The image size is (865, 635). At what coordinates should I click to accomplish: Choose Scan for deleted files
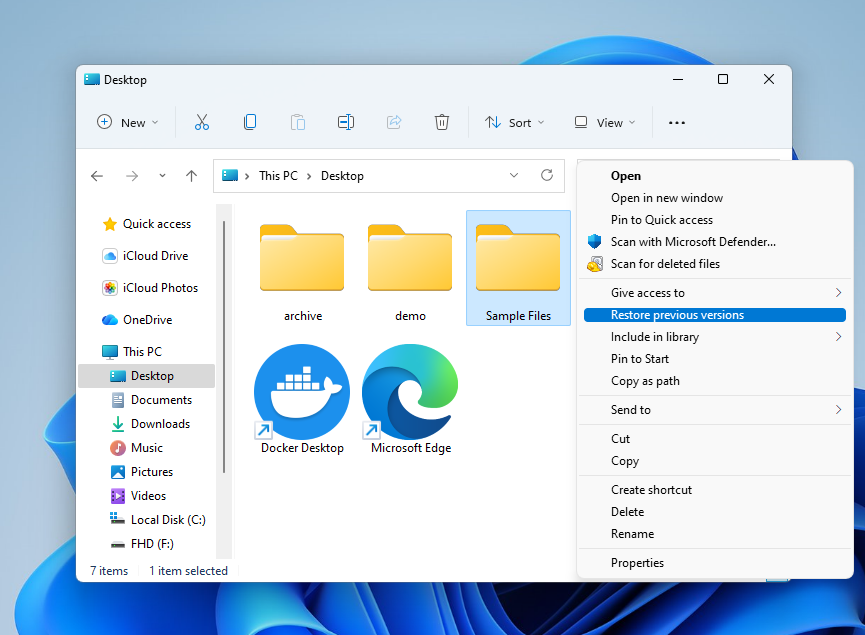click(715, 264)
